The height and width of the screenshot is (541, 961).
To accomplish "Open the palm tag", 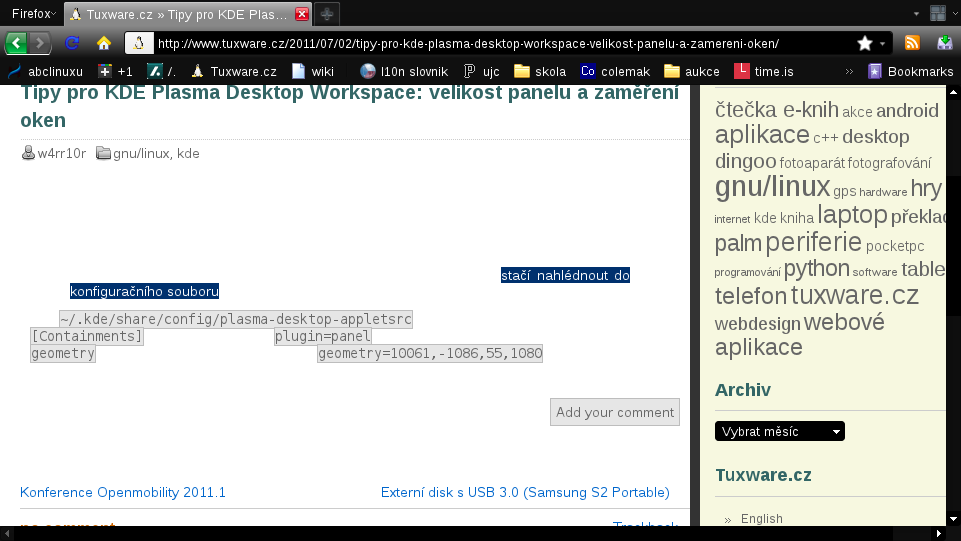I will (738, 243).
